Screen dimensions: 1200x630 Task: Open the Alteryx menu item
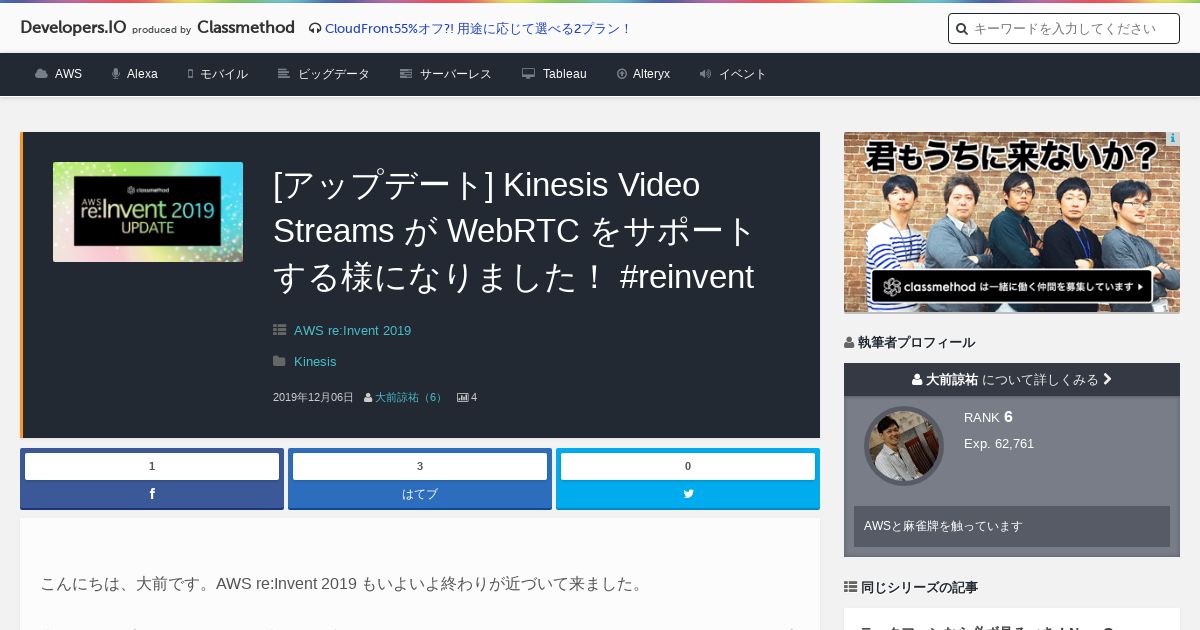click(x=651, y=74)
